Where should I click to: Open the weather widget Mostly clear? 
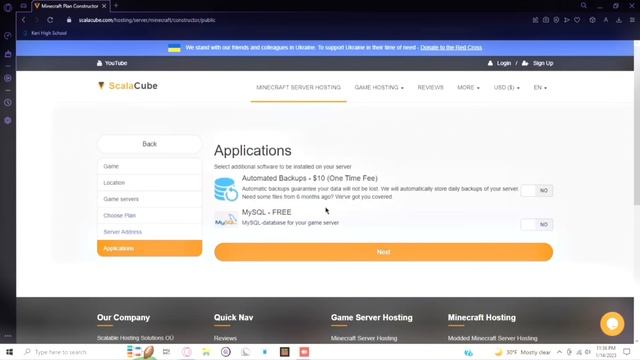tap(522, 352)
